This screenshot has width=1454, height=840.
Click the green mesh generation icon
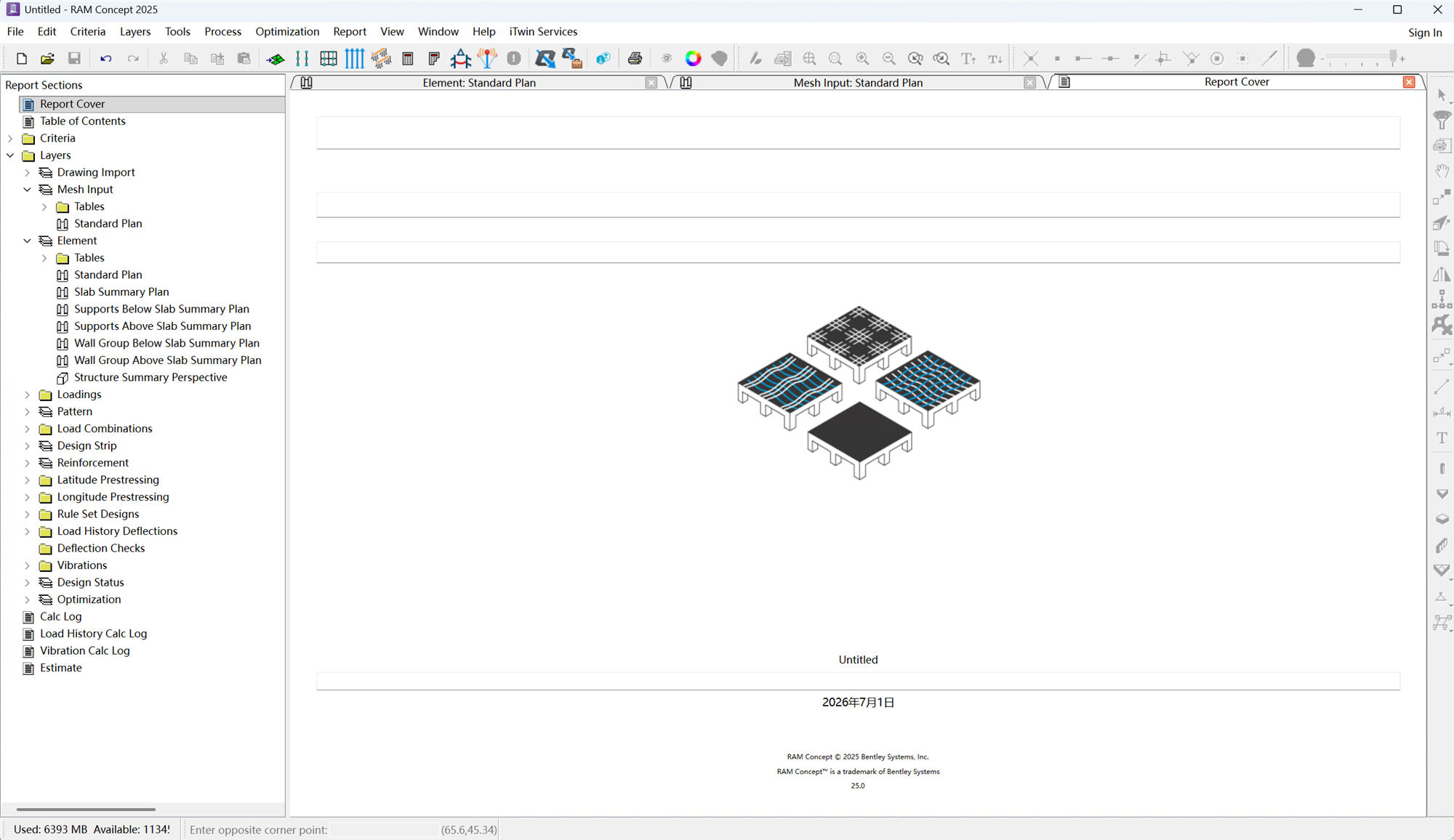tap(276, 59)
